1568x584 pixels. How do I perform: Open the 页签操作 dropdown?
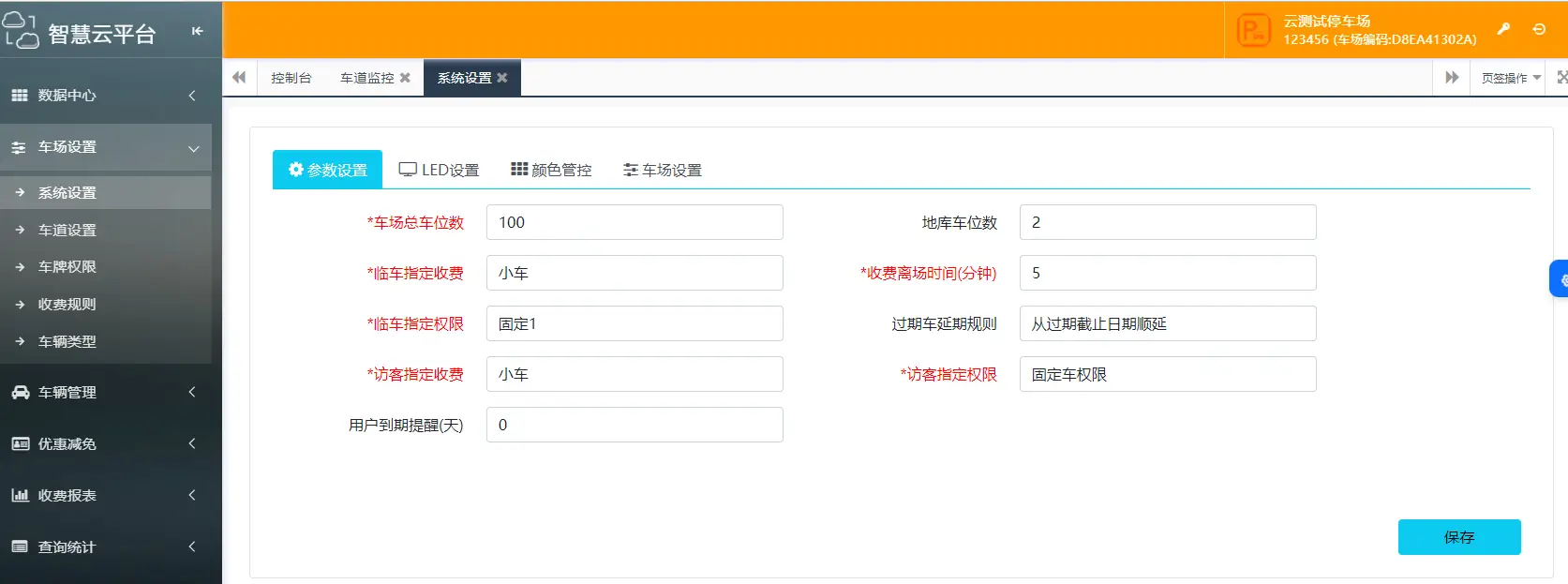click(1510, 78)
